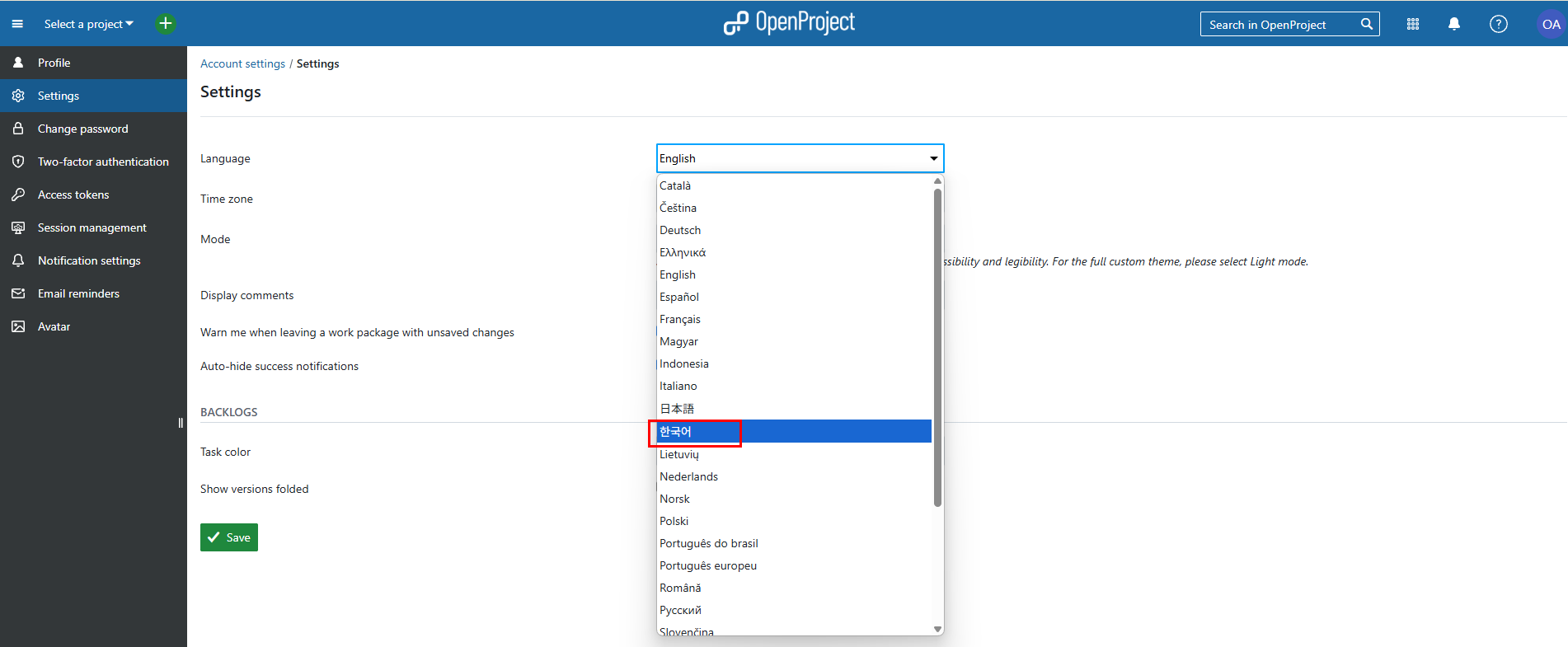Select Română from language list
Image resolution: width=1568 pixels, height=647 pixels.
click(x=795, y=588)
